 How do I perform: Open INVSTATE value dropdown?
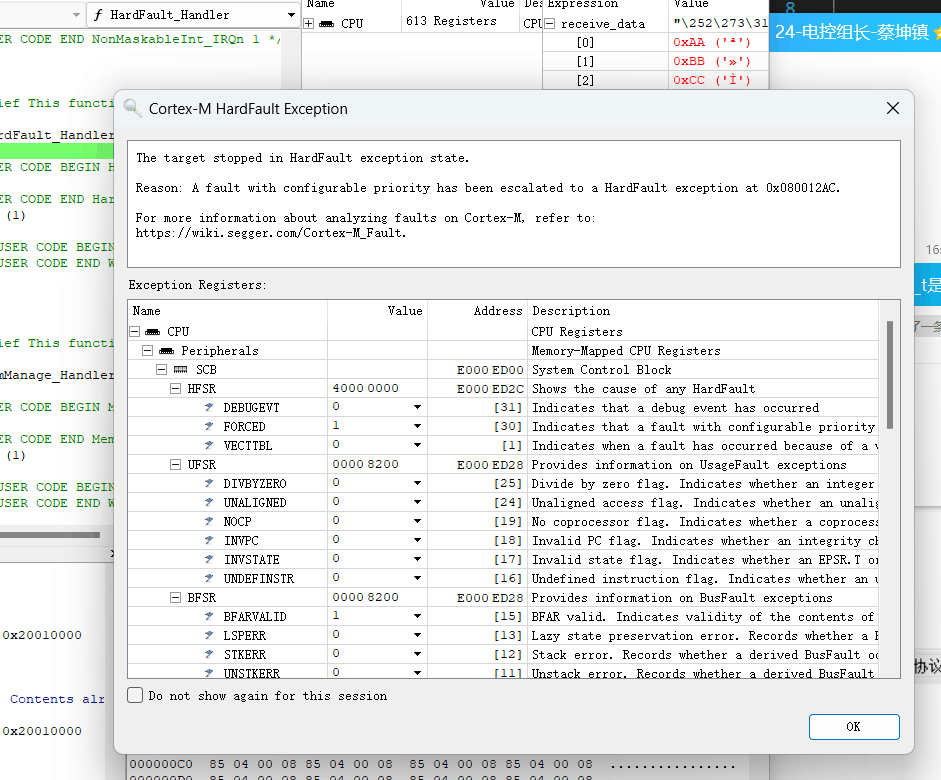[x=416, y=559]
